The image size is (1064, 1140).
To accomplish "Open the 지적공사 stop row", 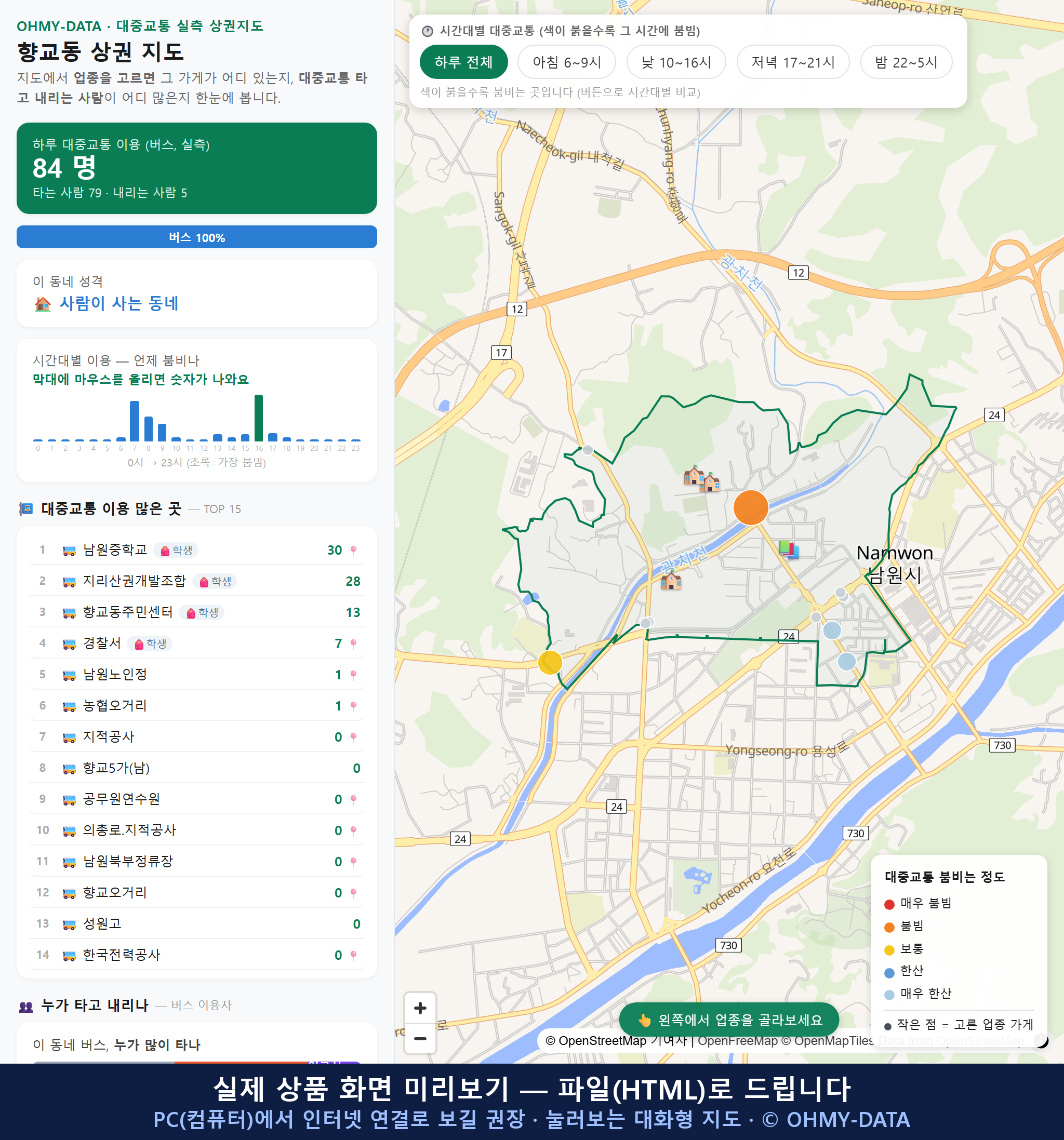I will pyautogui.click(x=197, y=737).
